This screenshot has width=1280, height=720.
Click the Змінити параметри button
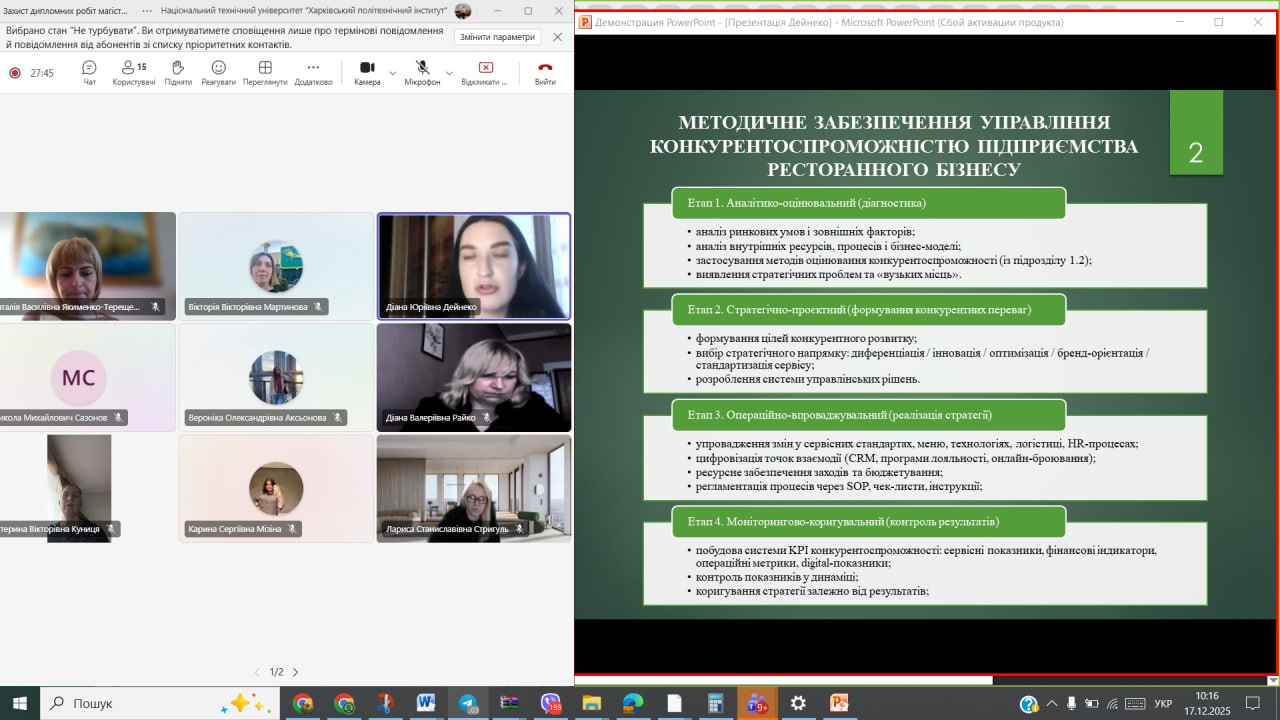click(x=497, y=37)
